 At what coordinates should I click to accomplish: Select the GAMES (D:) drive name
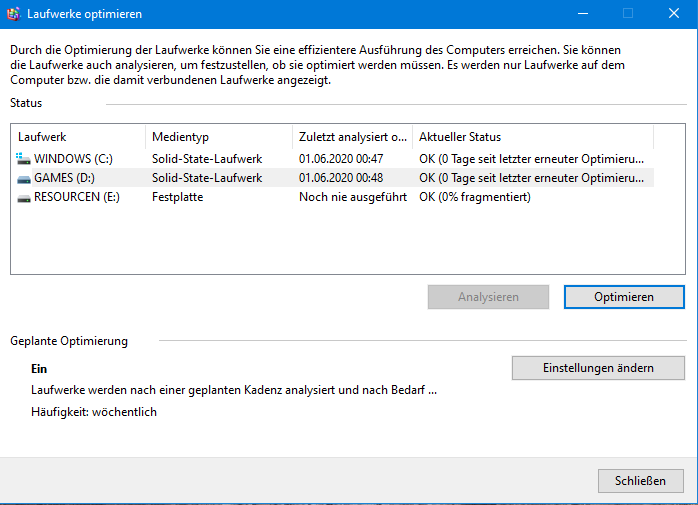click(65, 178)
